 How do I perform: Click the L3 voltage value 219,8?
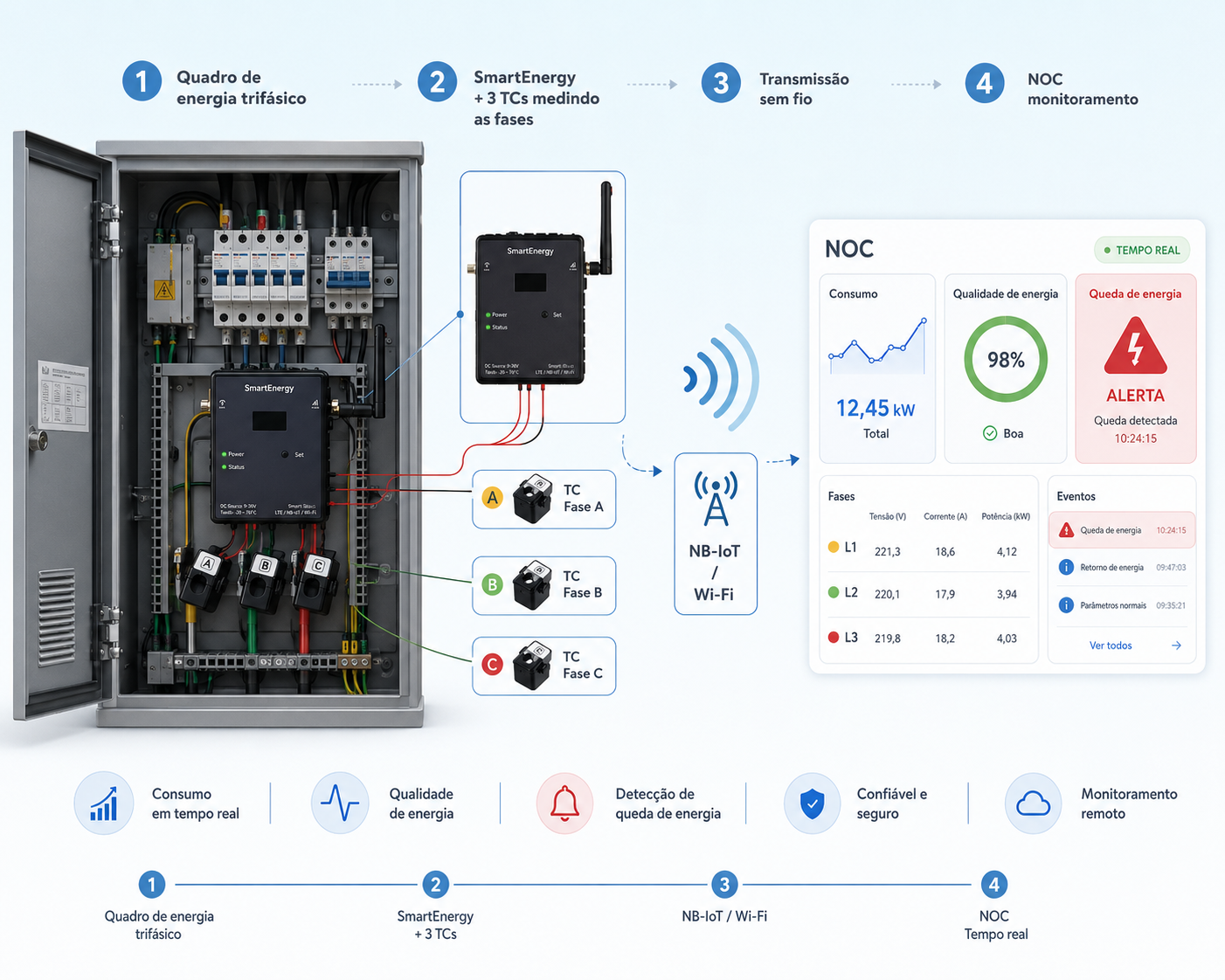coord(888,638)
